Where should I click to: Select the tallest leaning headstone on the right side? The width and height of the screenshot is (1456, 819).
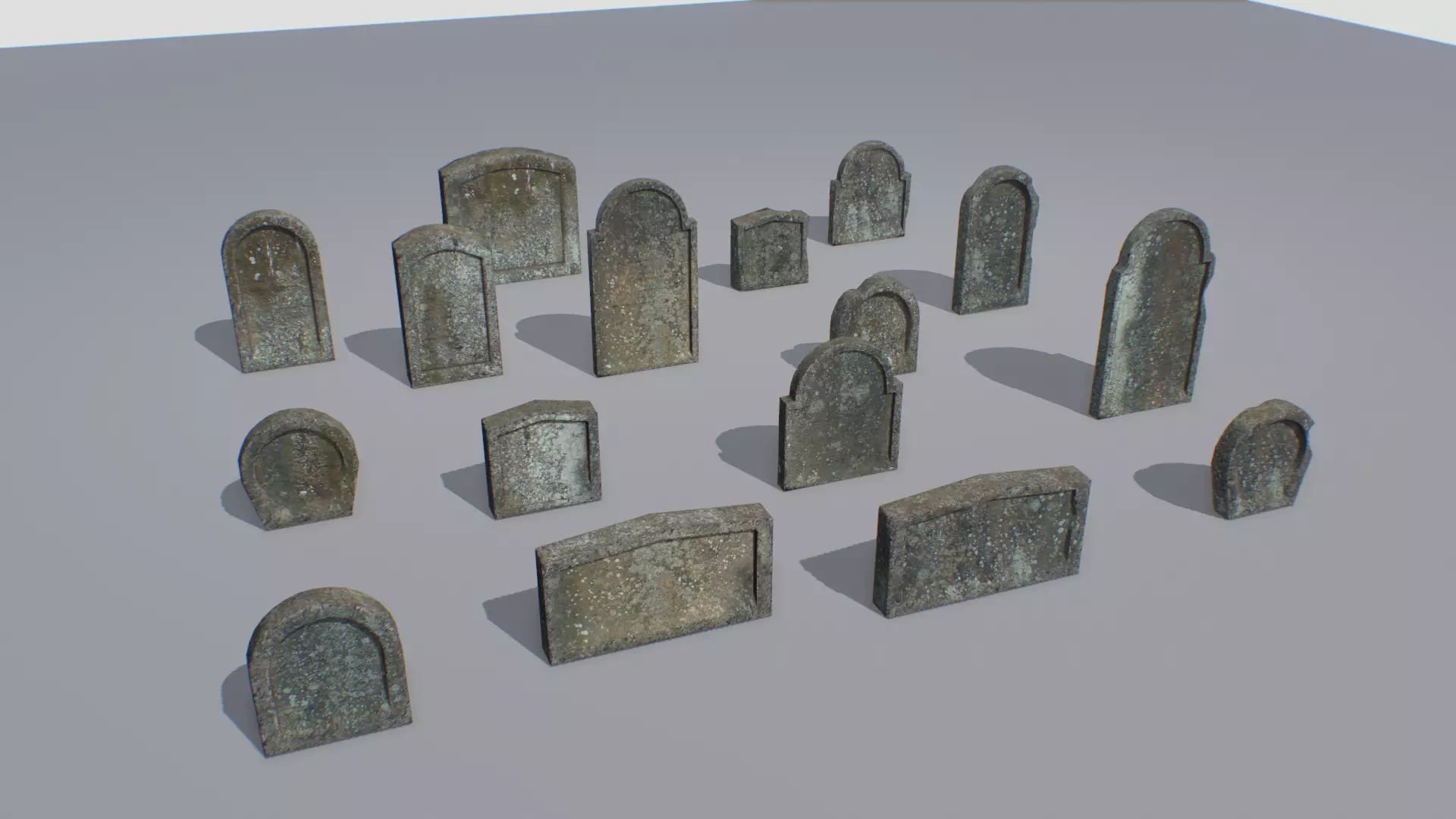pos(1151,312)
